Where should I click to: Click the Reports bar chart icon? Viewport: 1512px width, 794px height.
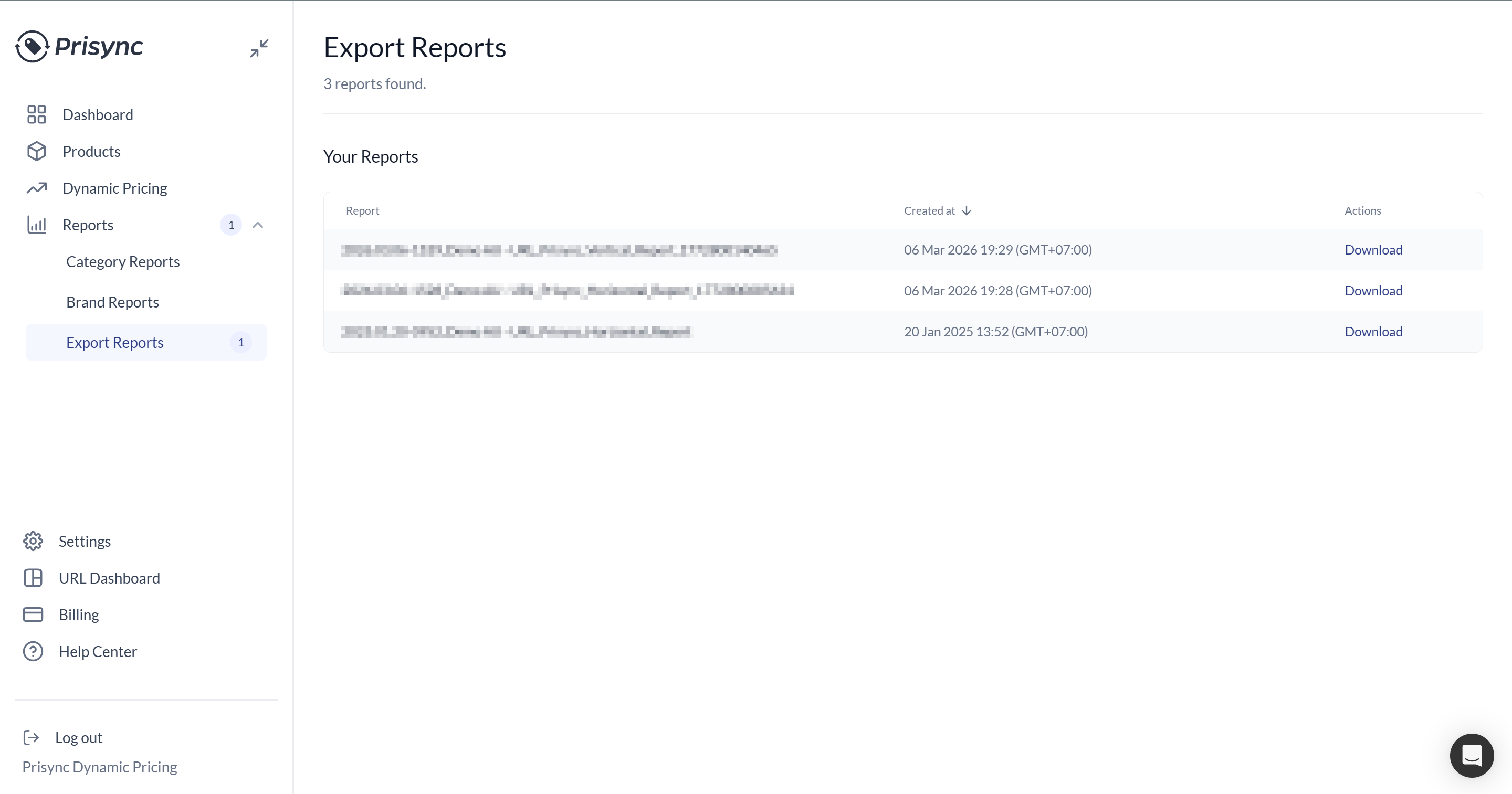pyautogui.click(x=36, y=225)
